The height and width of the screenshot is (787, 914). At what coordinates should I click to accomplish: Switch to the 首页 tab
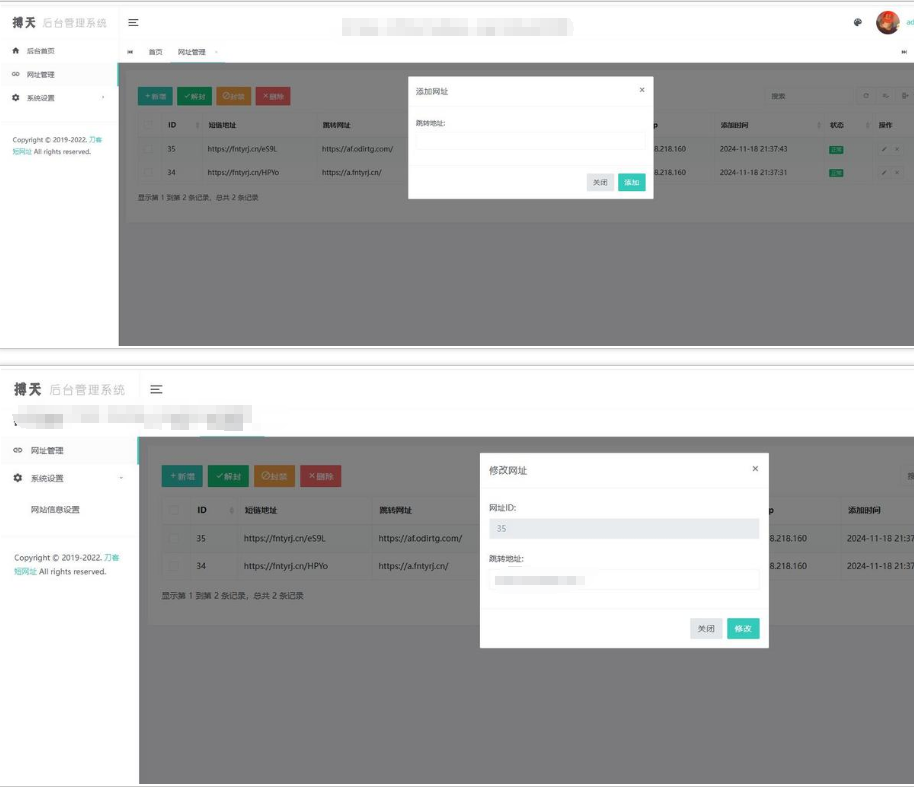click(155, 52)
